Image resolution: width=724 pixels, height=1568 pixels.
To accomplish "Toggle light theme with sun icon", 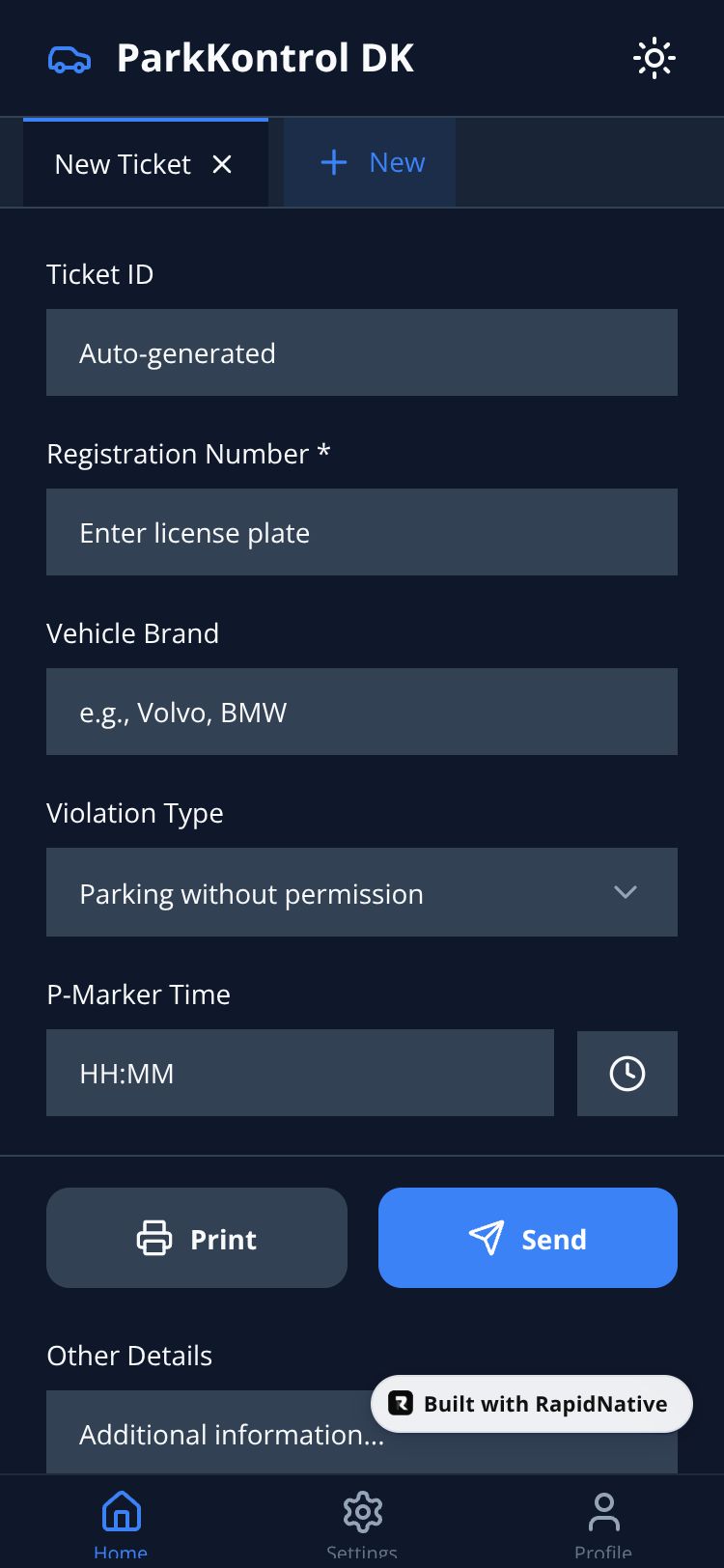I will (x=654, y=59).
